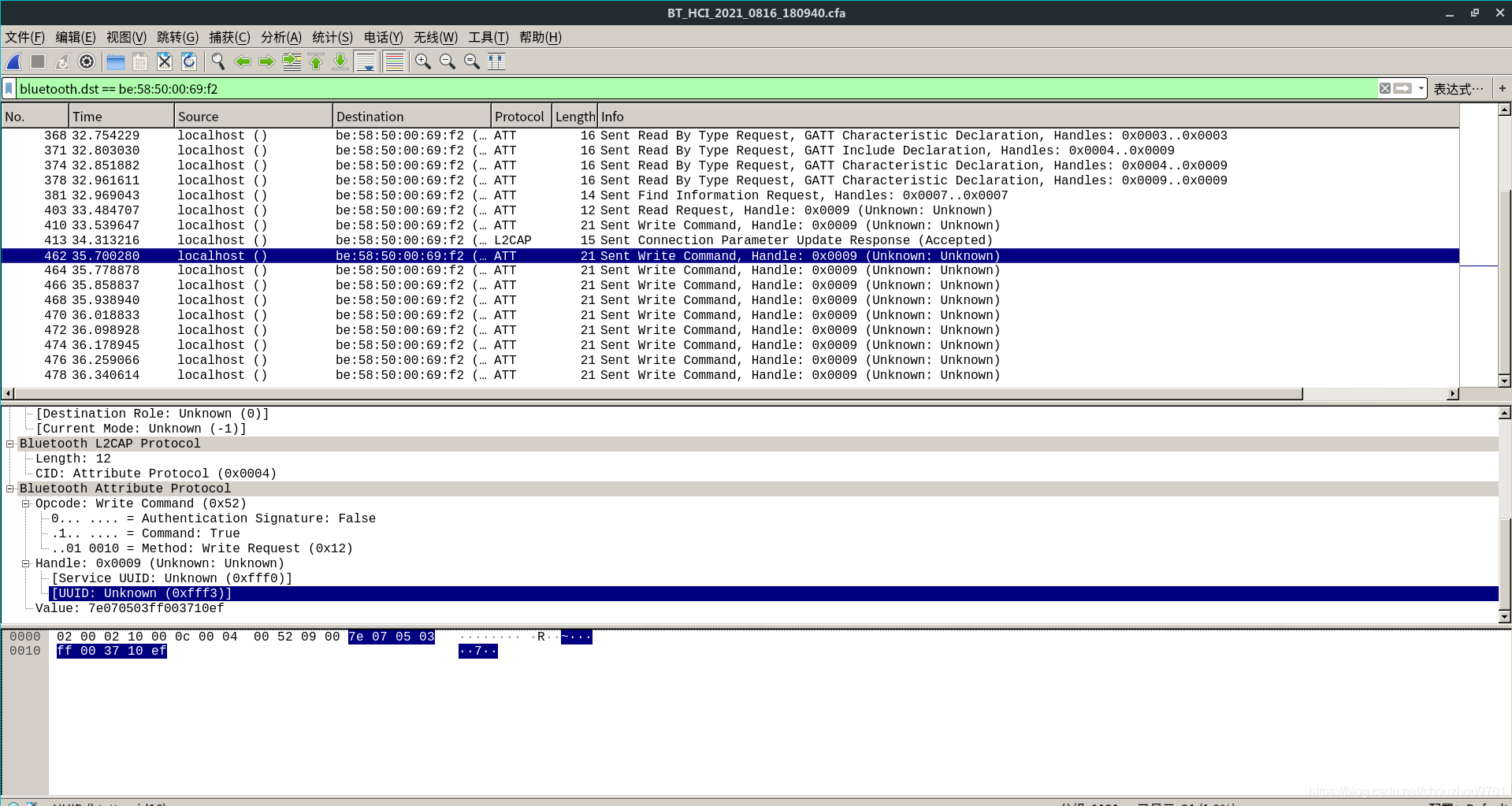
Task: Open the 文件(F) menu
Action: pos(25,37)
